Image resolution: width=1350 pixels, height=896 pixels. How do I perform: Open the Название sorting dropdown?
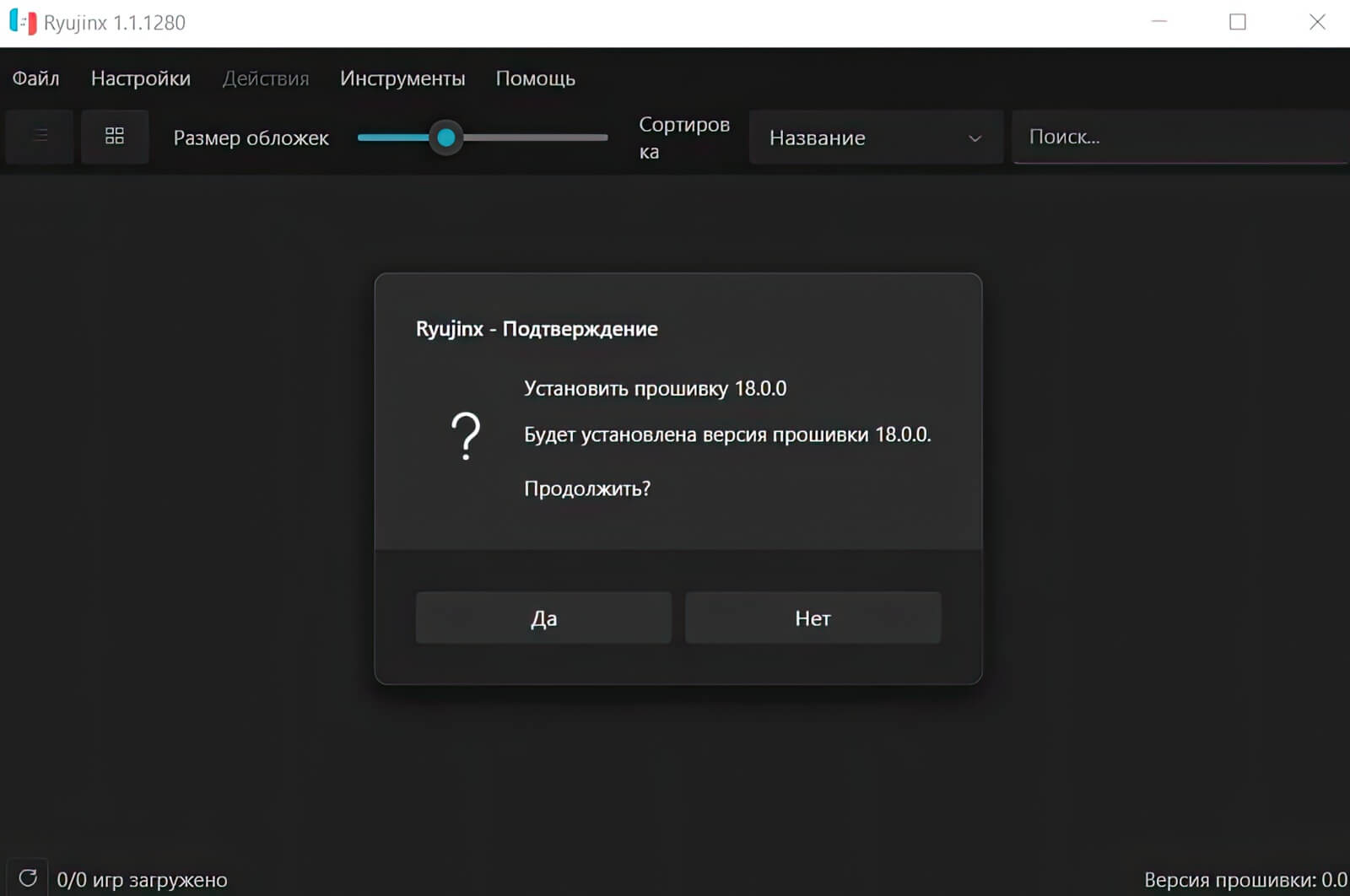(x=875, y=137)
